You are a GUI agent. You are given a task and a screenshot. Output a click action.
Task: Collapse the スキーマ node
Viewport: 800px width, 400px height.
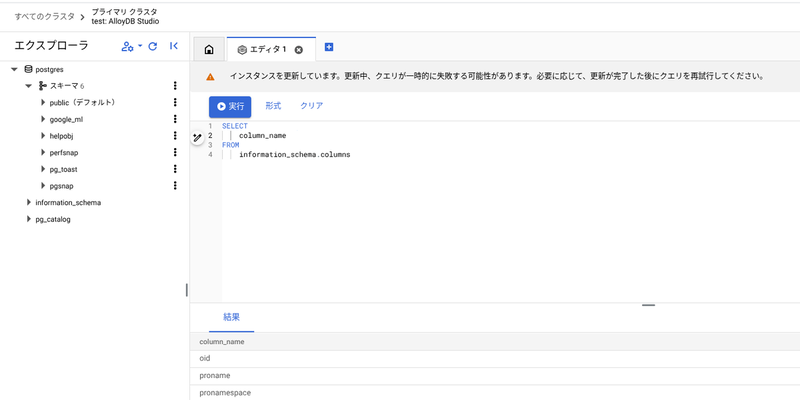click(29, 86)
